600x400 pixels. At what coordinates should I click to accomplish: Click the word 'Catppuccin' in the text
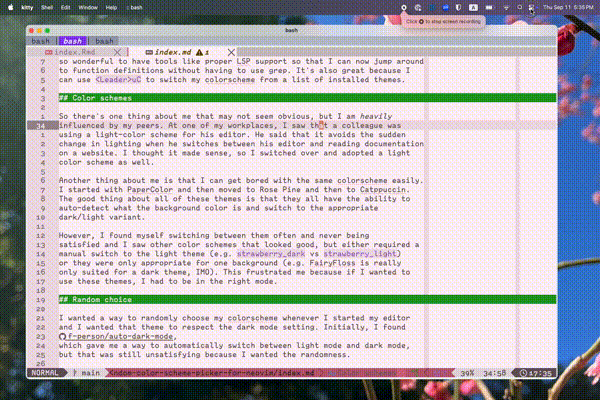(385, 189)
